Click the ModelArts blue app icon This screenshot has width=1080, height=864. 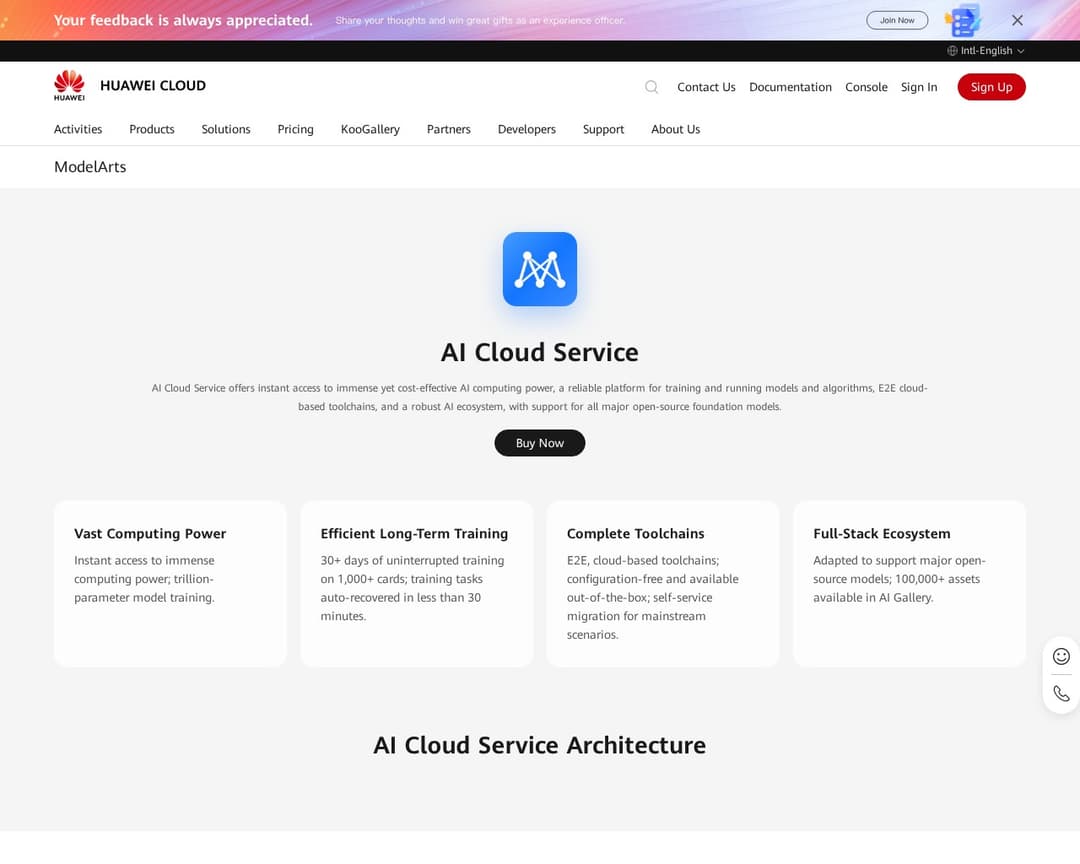539,269
